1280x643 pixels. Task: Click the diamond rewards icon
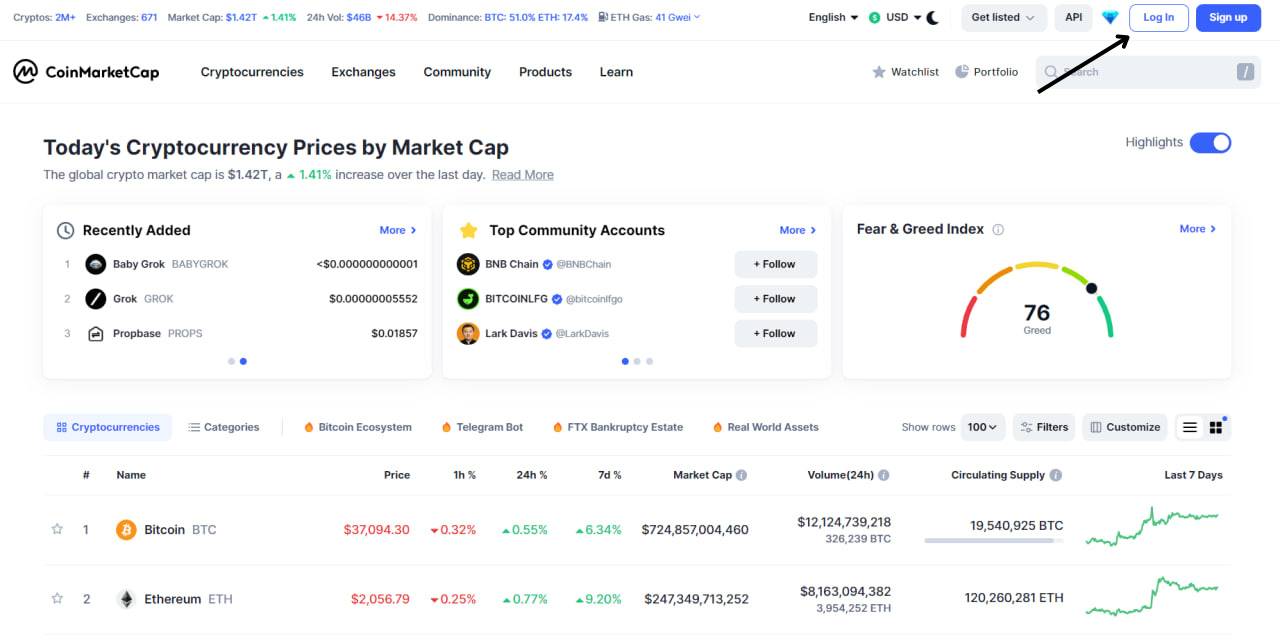[x=1110, y=17]
